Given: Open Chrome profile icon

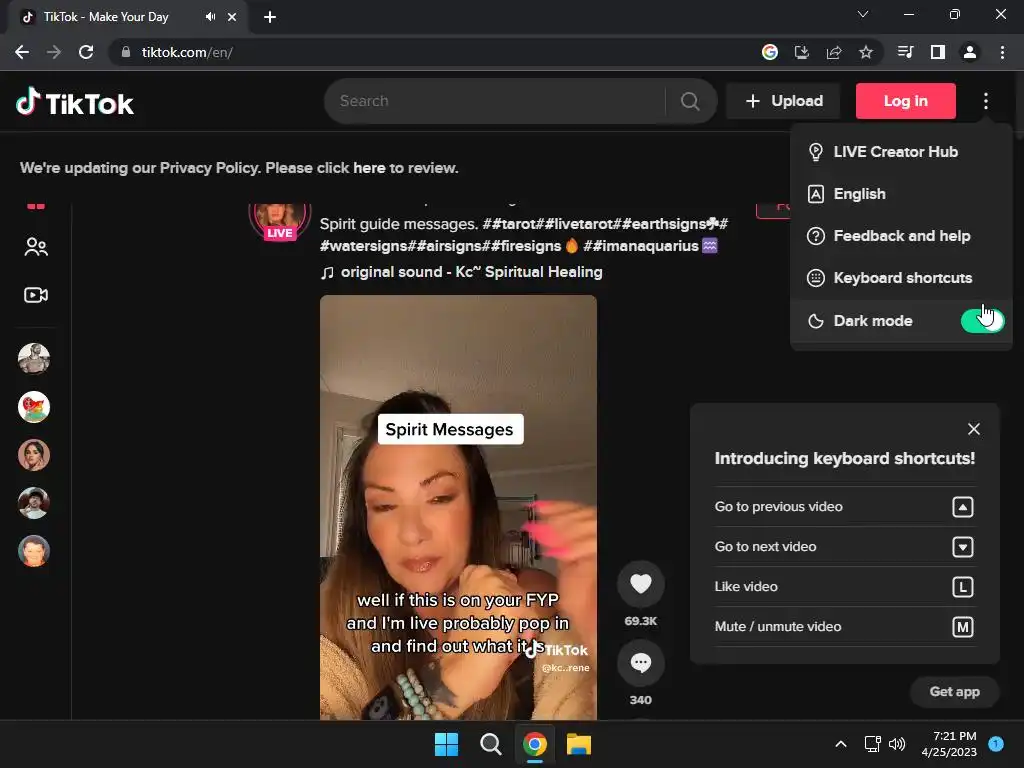Looking at the screenshot, I should 970,52.
